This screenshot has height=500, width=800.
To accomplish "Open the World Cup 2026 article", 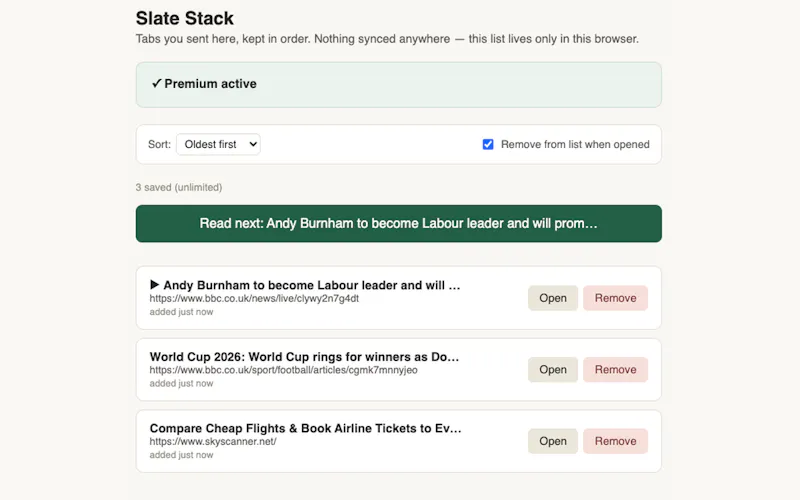I will 553,369.
